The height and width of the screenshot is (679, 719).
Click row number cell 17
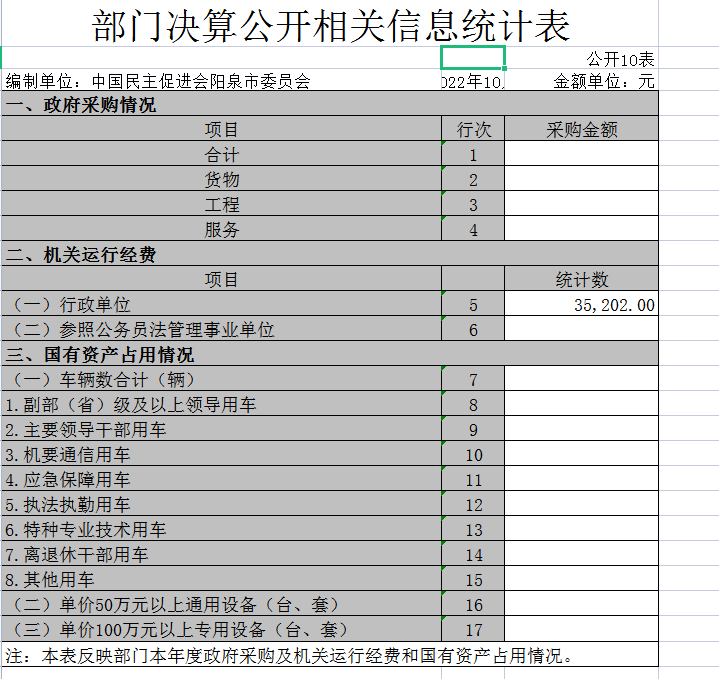tap(473, 629)
